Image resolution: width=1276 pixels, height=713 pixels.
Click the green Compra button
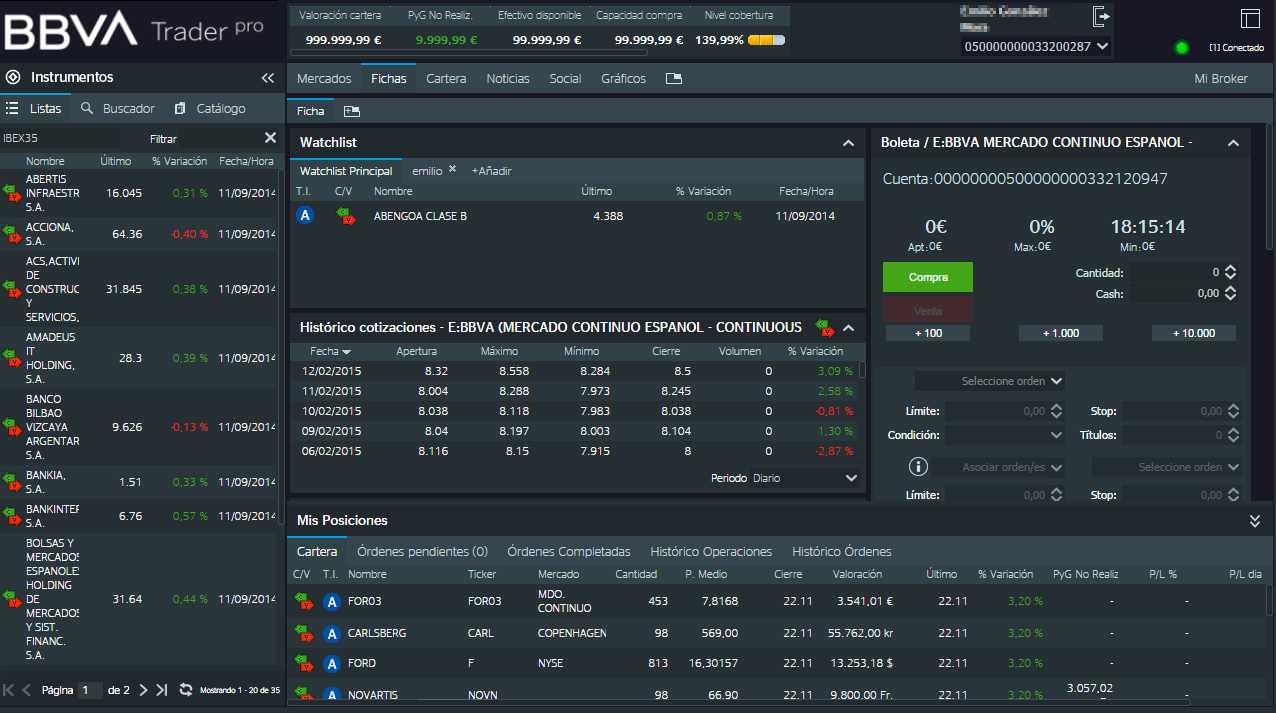pos(928,277)
